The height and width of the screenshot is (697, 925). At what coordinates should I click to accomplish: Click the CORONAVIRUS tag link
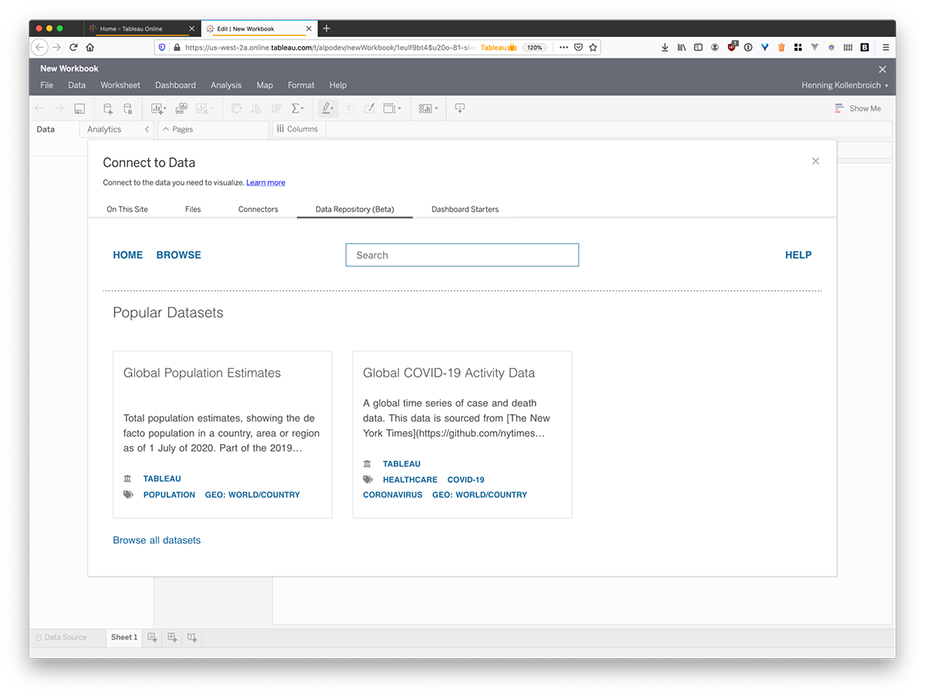click(392, 495)
